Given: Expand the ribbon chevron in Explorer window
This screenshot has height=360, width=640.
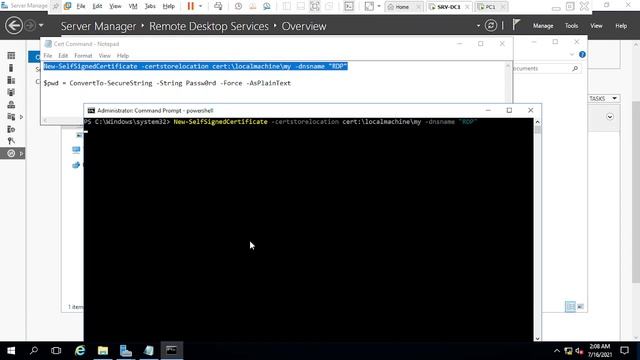Looking at the screenshot, I should tap(571, 54).
